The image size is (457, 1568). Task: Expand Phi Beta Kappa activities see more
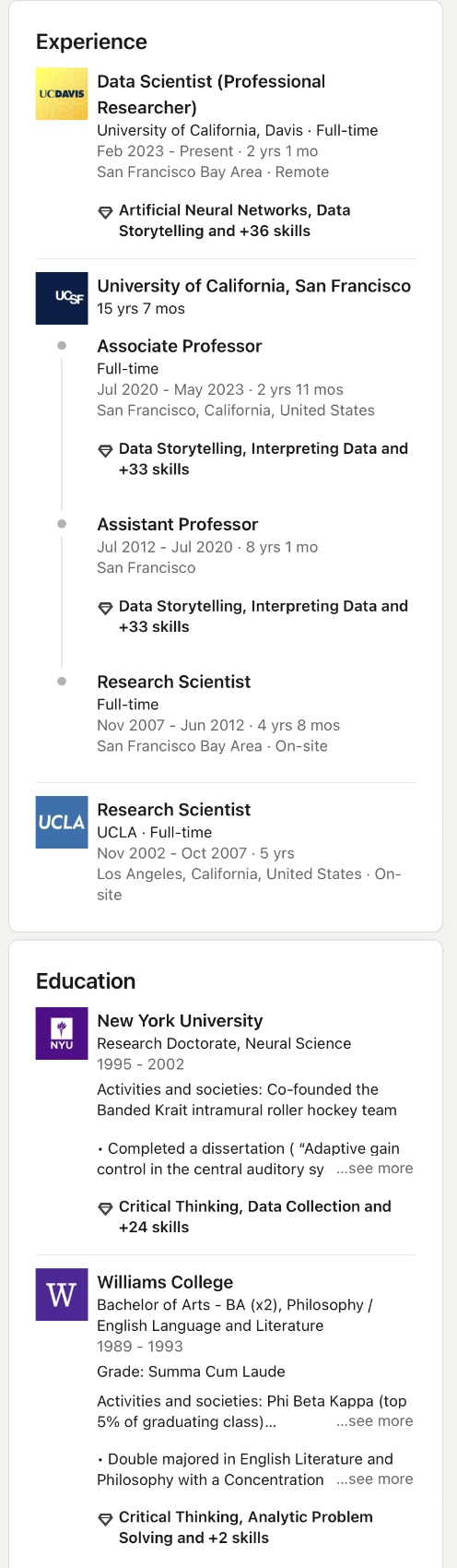coord(374,1421)
